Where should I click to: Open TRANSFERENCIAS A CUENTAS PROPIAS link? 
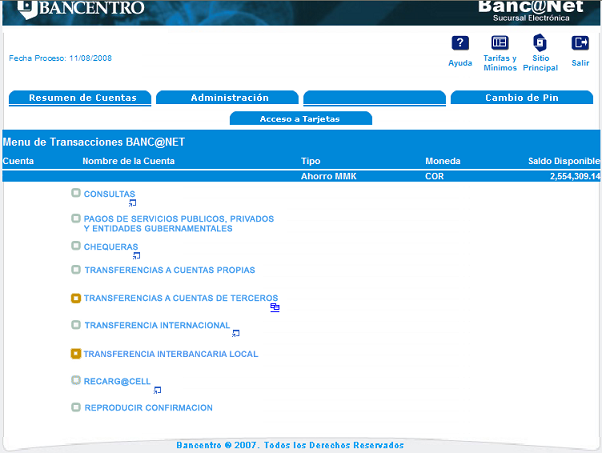[x=170, y=270]
